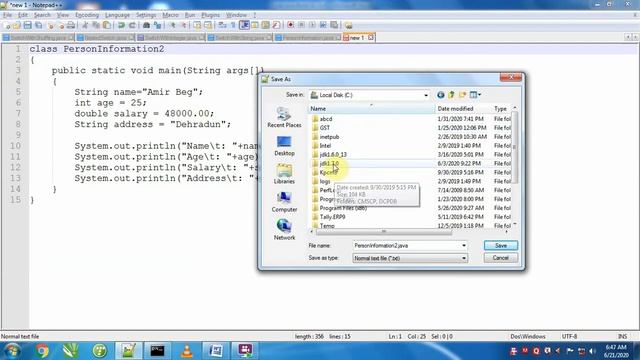Open VLC media player from the taskbar
Viewport: 640px width, 360px height.
[187, 351]
